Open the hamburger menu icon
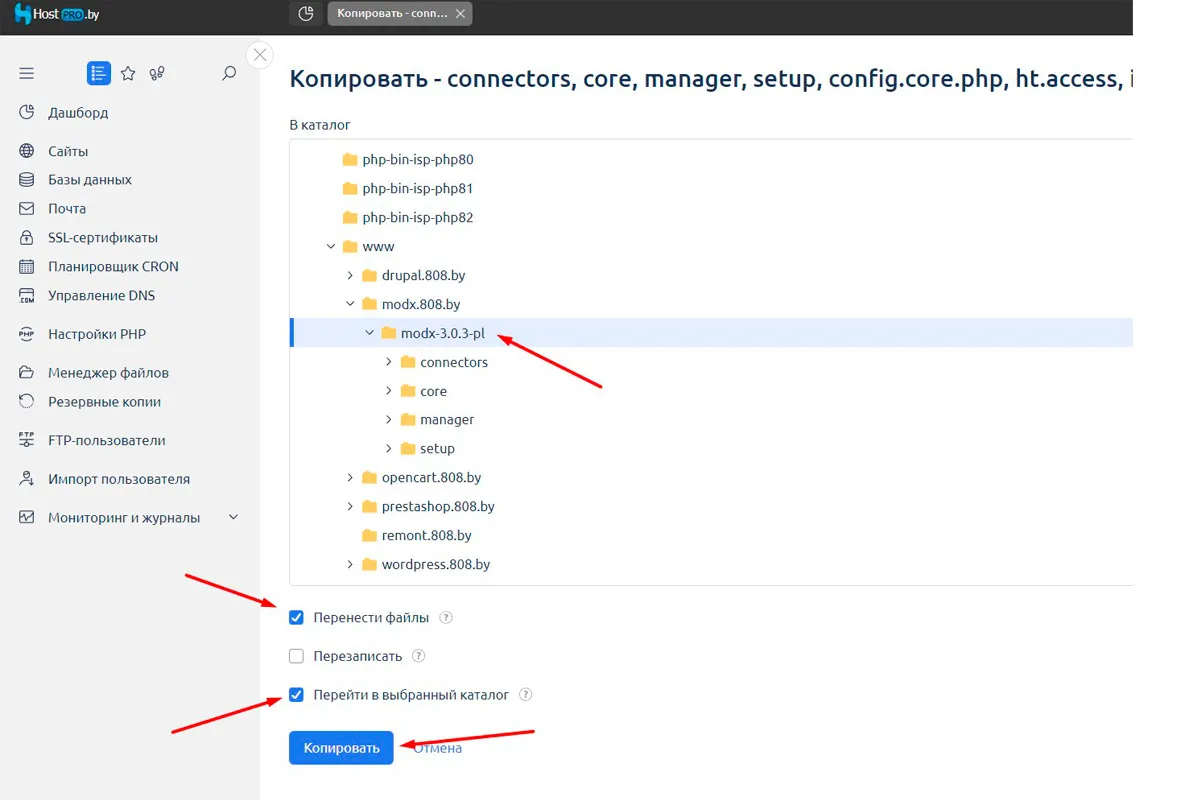 (x=27, y=73)
